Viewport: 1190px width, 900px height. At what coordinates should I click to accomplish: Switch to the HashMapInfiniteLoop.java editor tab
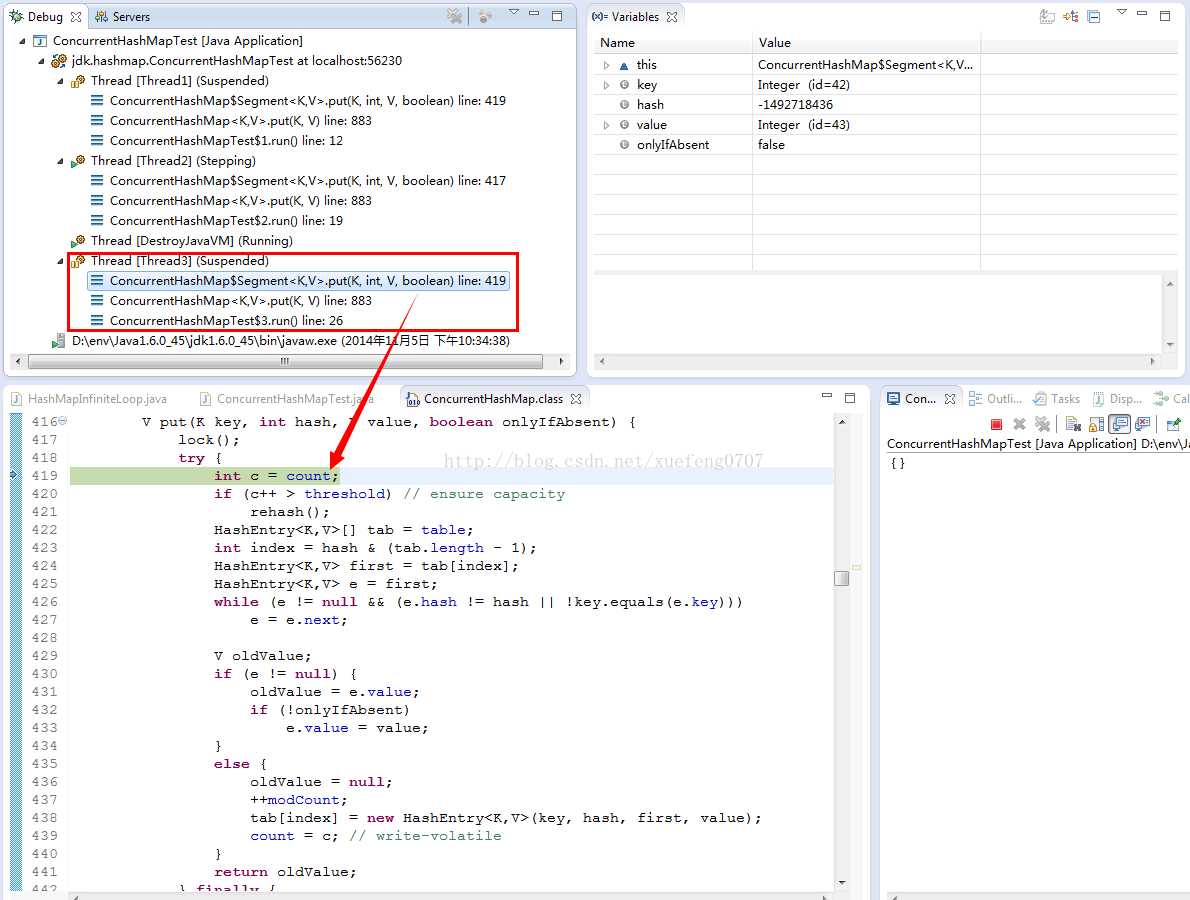[90, 398]
